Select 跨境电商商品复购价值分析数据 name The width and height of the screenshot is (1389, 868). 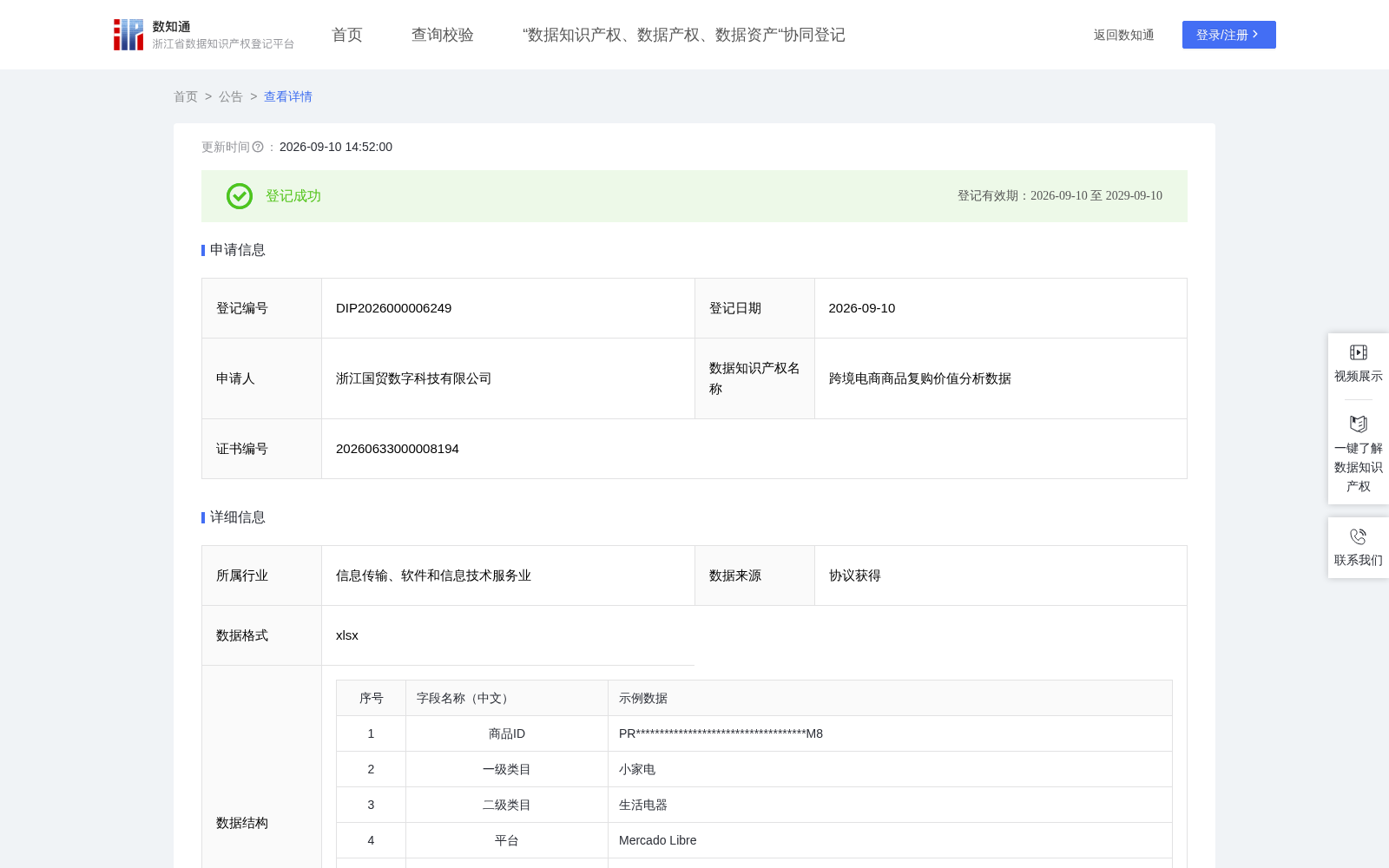tap(920, 378)
